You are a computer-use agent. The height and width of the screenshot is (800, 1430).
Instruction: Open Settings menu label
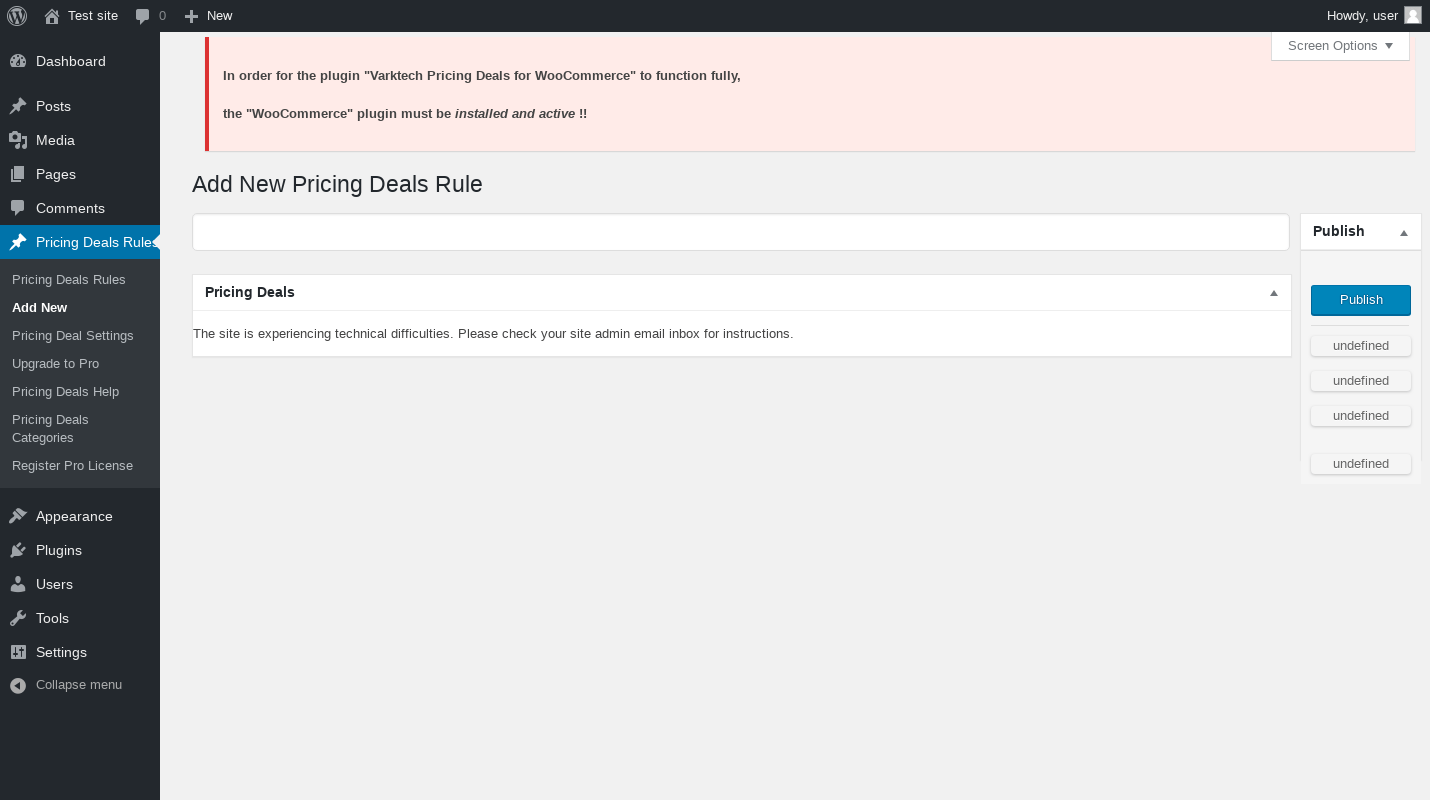click(x=61, y=652)
